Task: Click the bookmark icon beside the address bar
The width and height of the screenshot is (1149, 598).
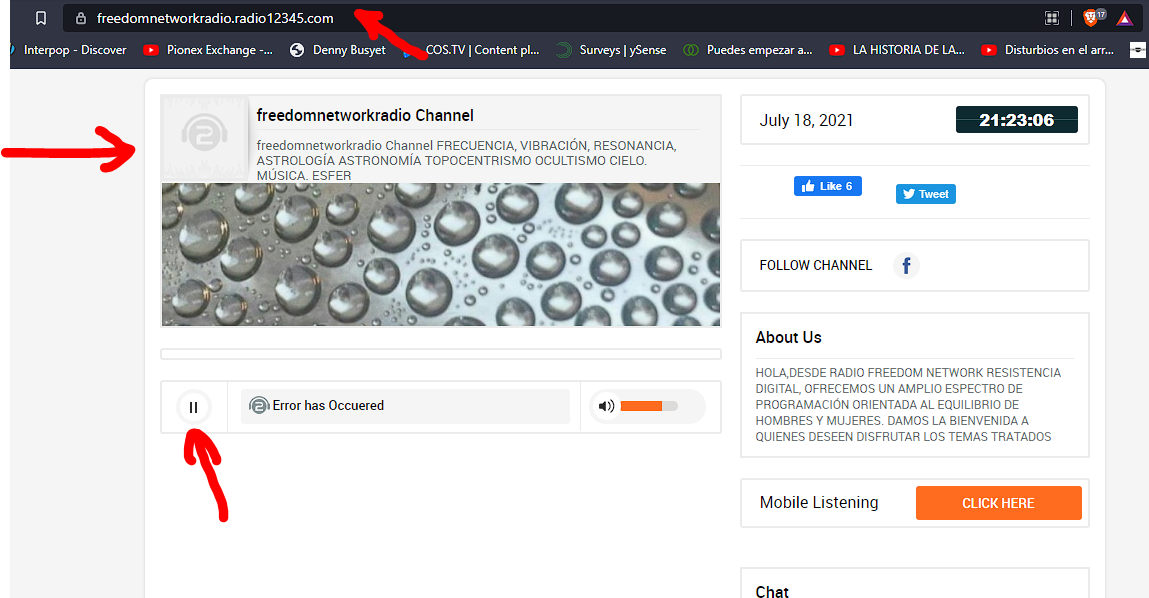Action: [x=41, y=18]
